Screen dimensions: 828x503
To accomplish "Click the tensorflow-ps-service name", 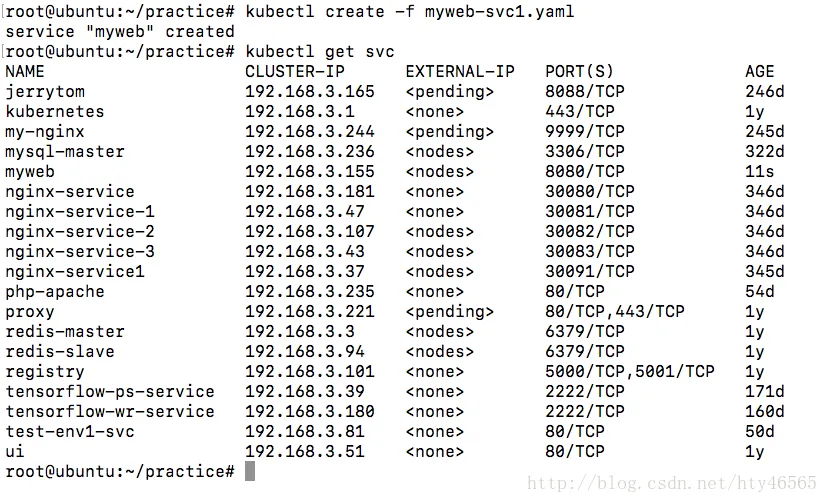I will 110,392.
